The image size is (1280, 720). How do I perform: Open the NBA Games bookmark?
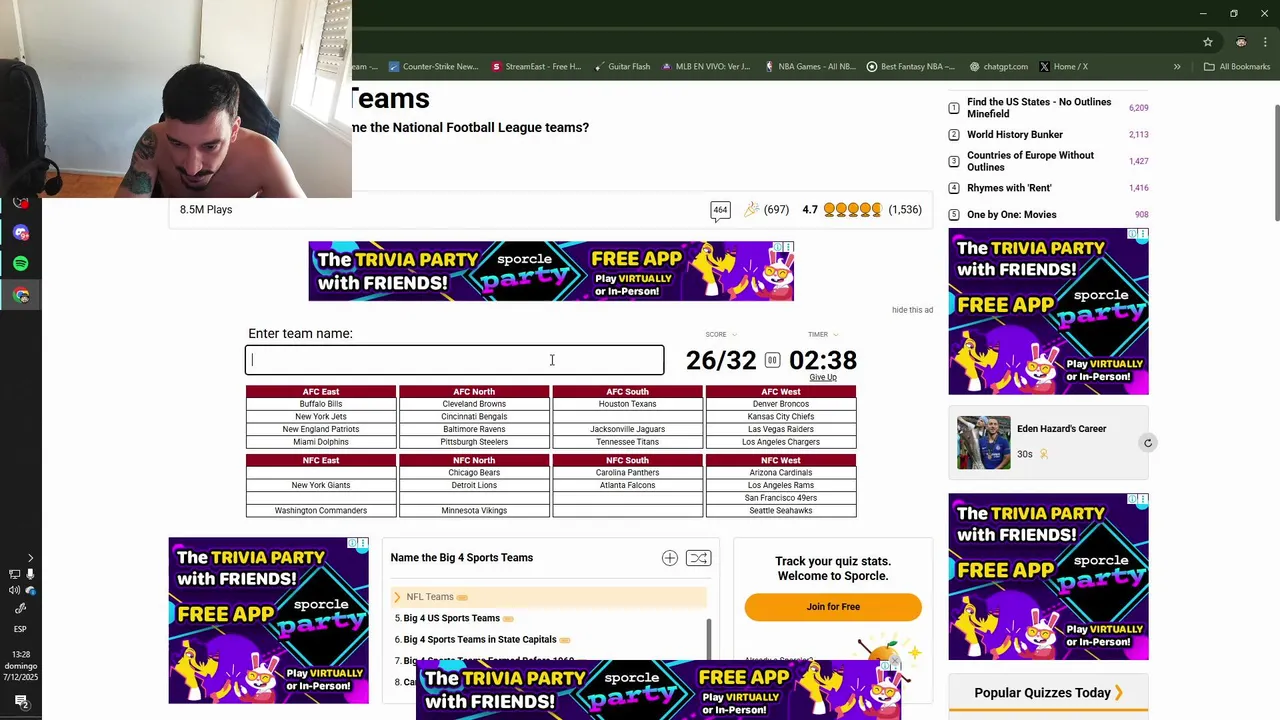point(810,67)
